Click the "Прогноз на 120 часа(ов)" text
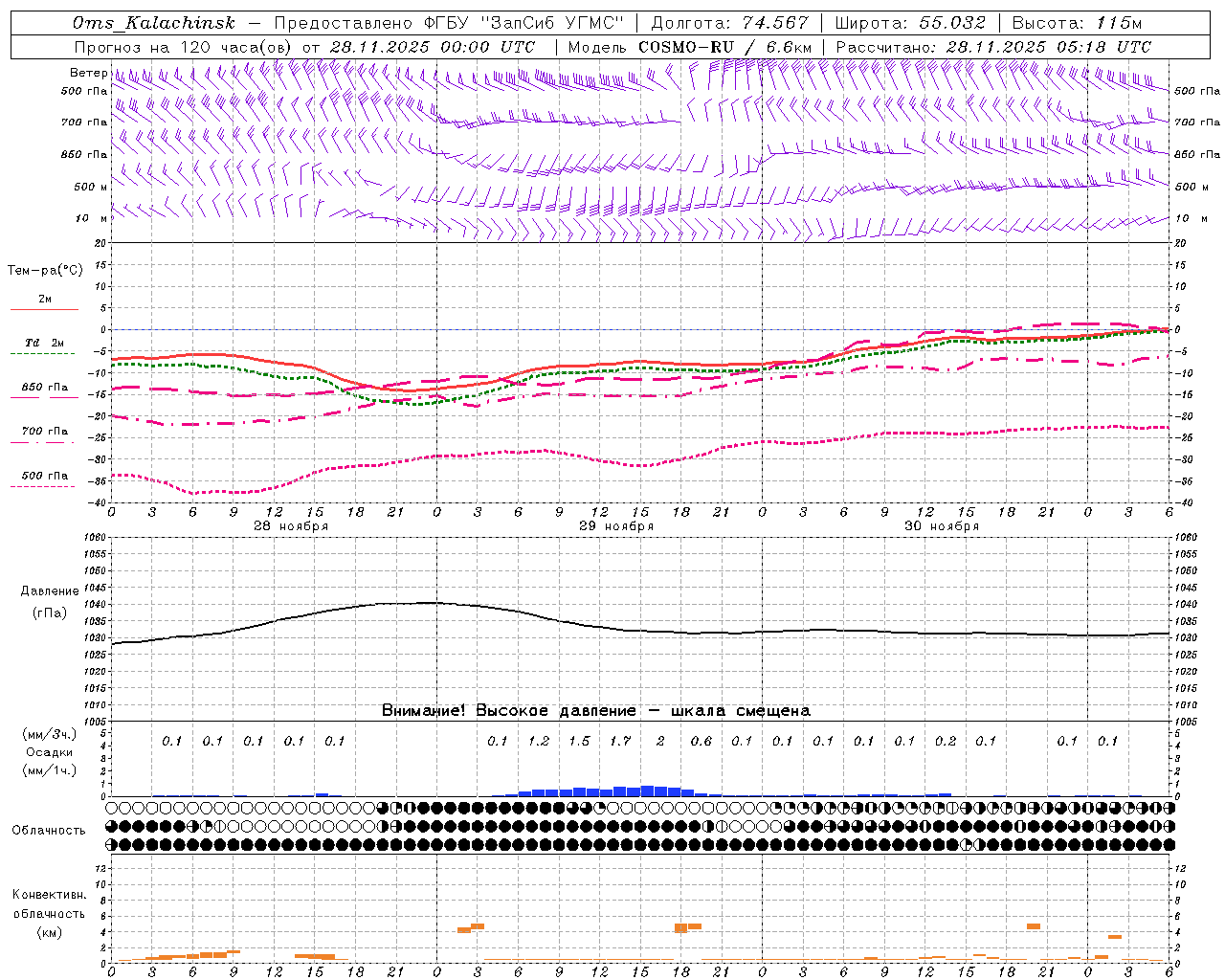This screenshot has height=980, width=1225. click(x=184, y=47)
